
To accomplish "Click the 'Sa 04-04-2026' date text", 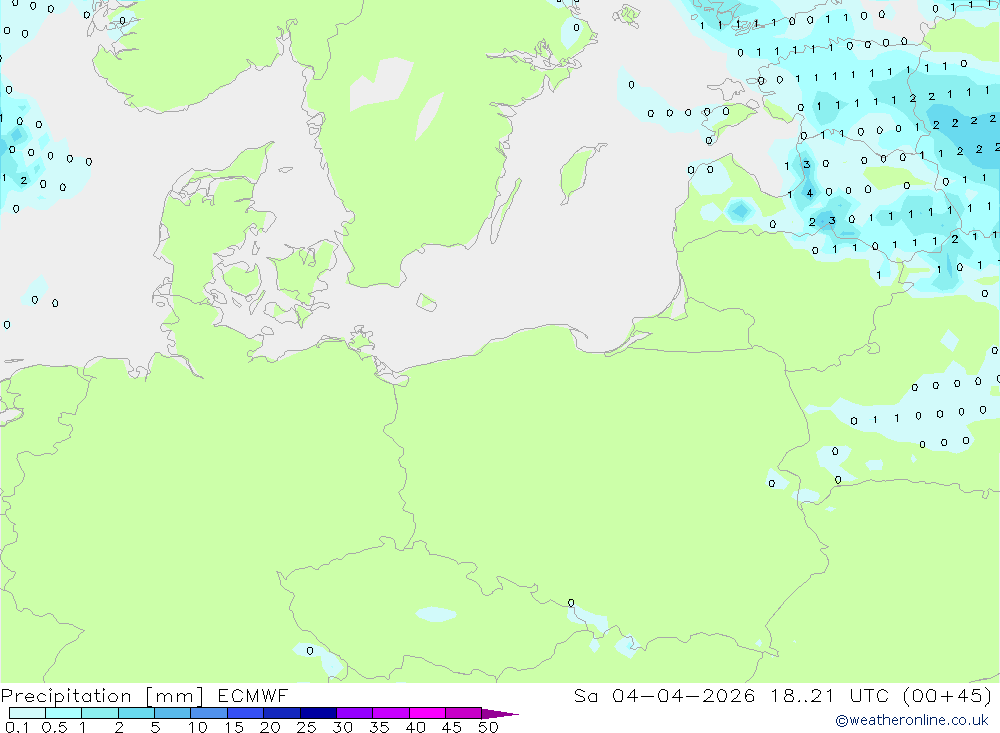I will click(664, 695).
